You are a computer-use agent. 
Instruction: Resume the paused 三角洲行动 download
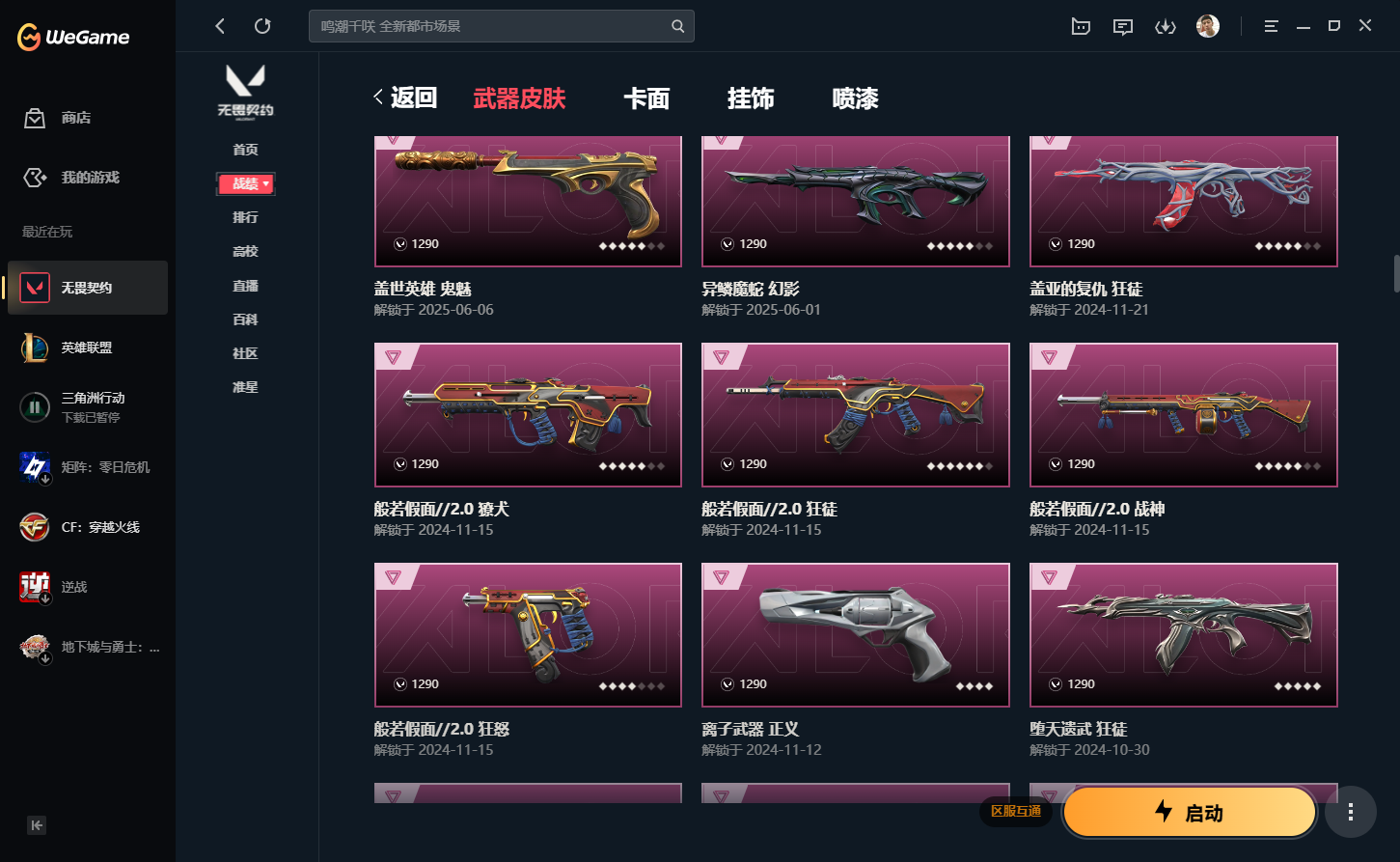35,407
